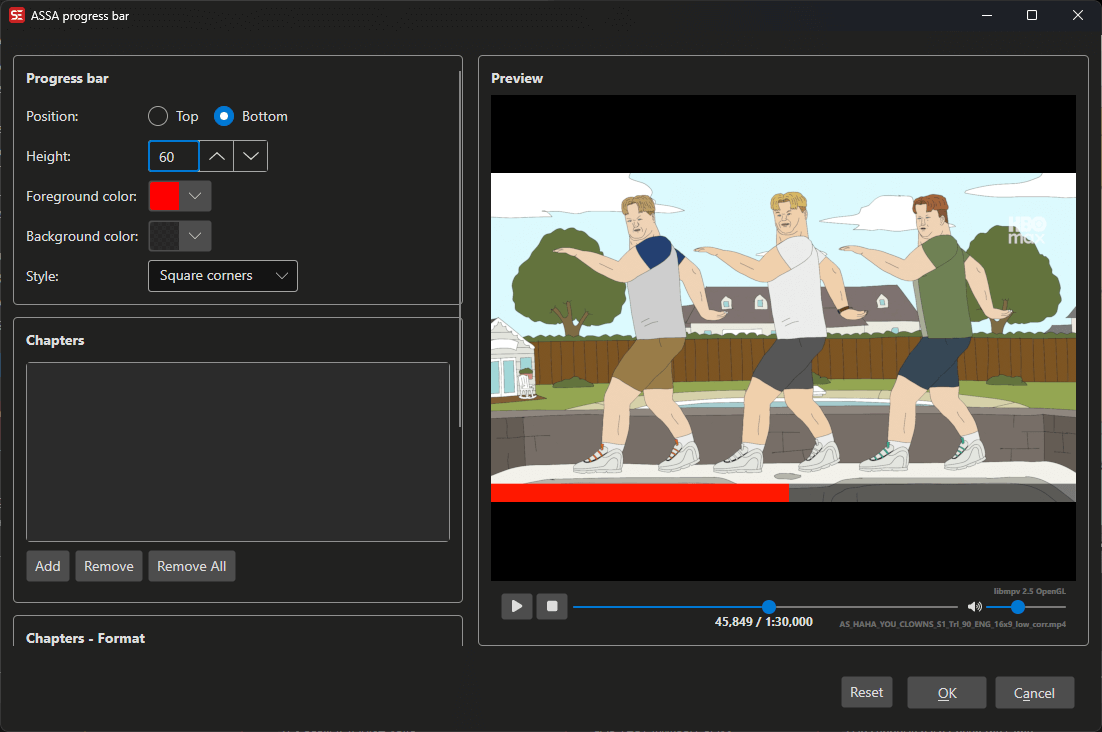Image resolution: width=1102 pixels, height=732 pixels.
Task: Click the volume speaker icon
Action: pos(974,607)
